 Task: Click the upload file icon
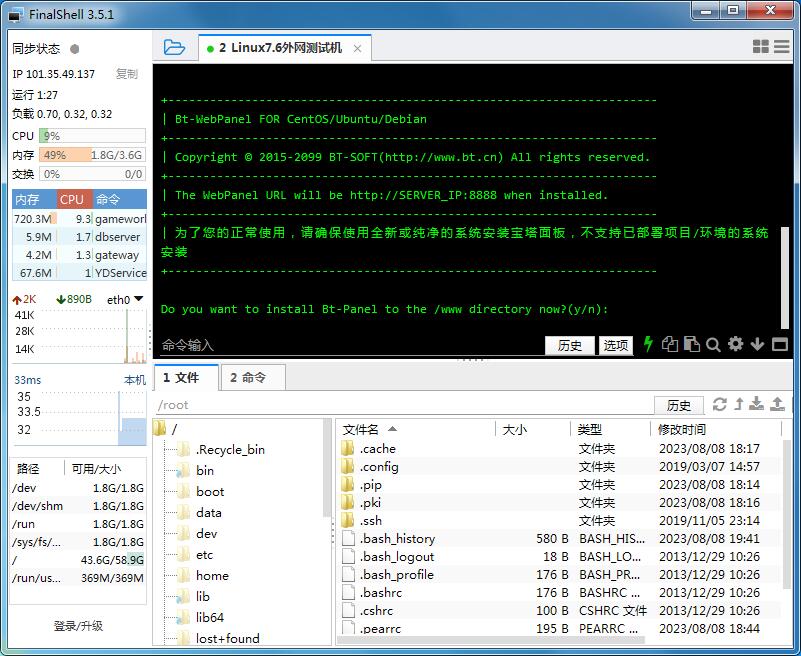coord(778,404)
